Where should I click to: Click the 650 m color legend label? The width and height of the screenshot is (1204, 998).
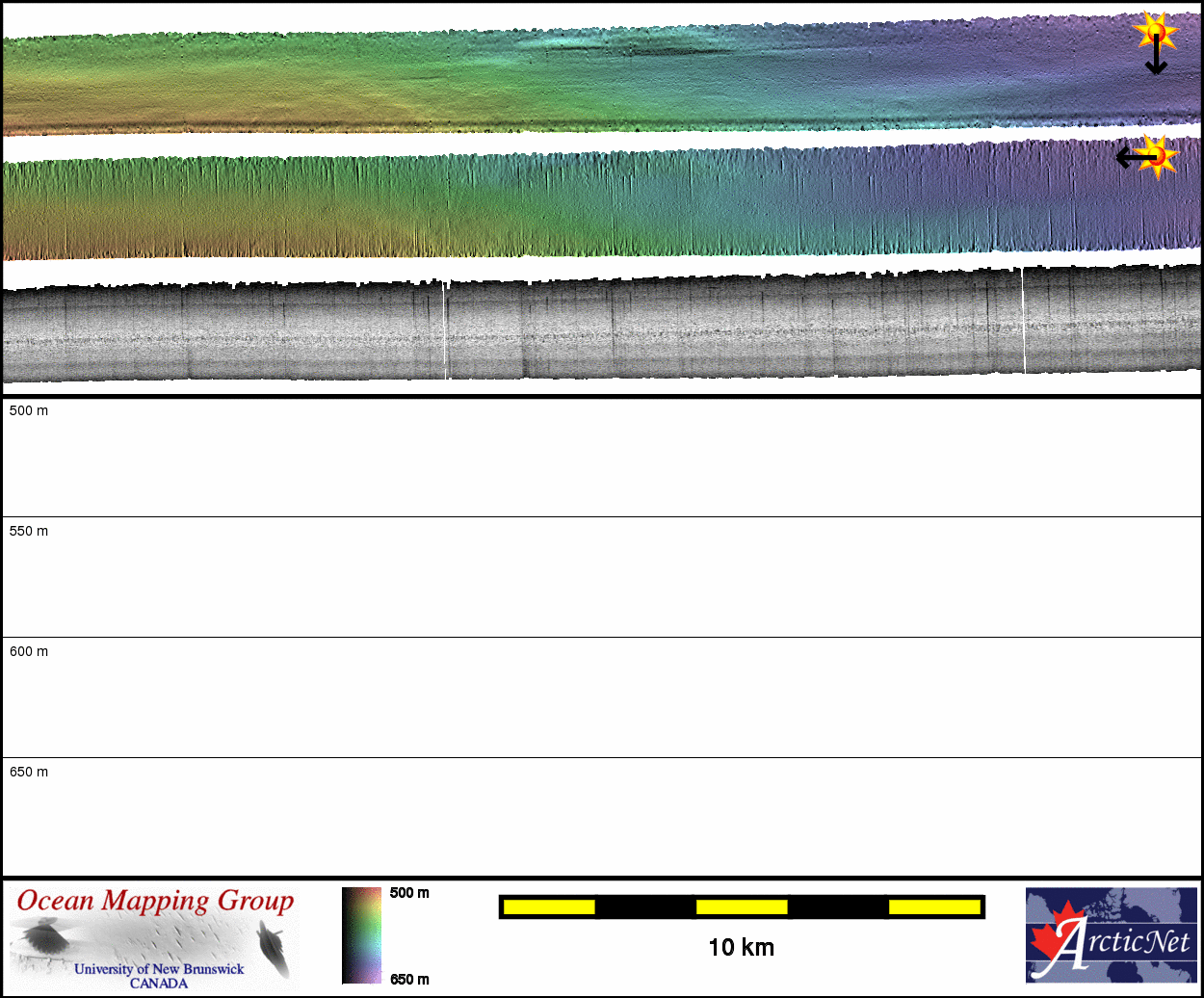click(409, 980)
